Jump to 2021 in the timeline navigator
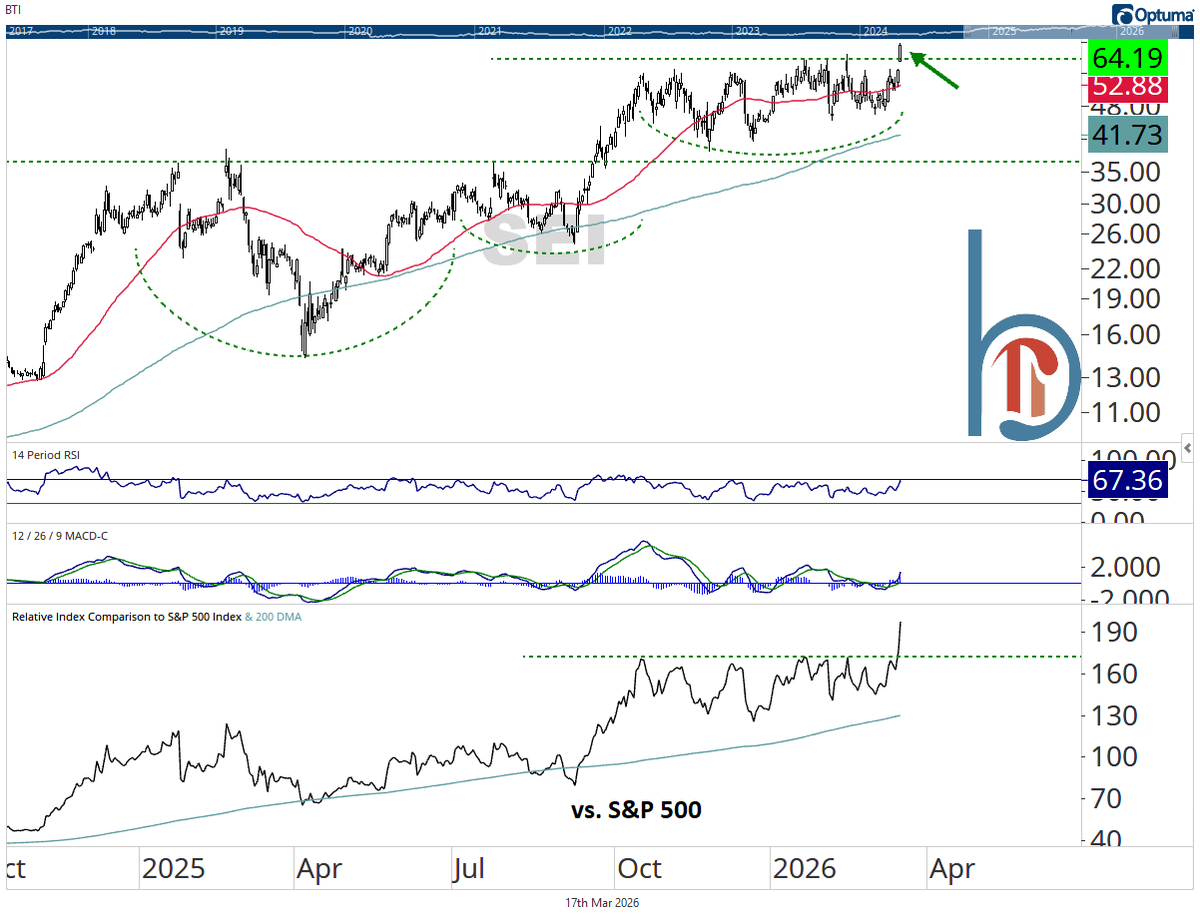This screenshot has height=922, width=1200. pyautogui.click(x=490, y=31)
